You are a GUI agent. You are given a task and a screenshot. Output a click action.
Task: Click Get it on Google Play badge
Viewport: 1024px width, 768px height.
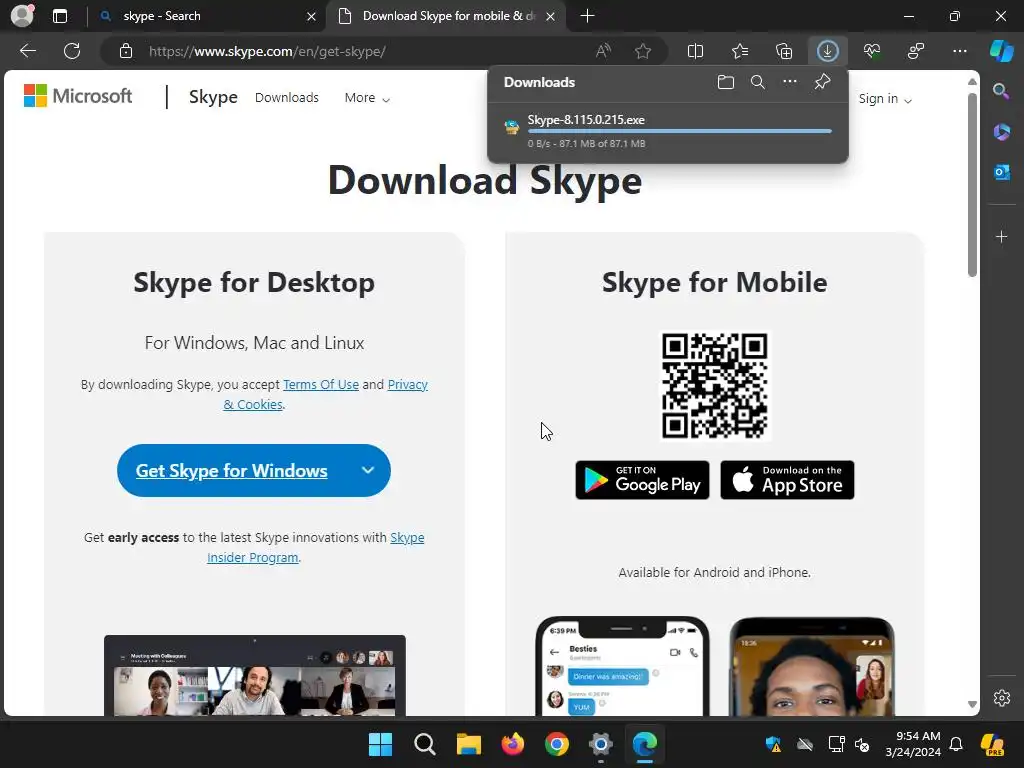tap(642, 480)
